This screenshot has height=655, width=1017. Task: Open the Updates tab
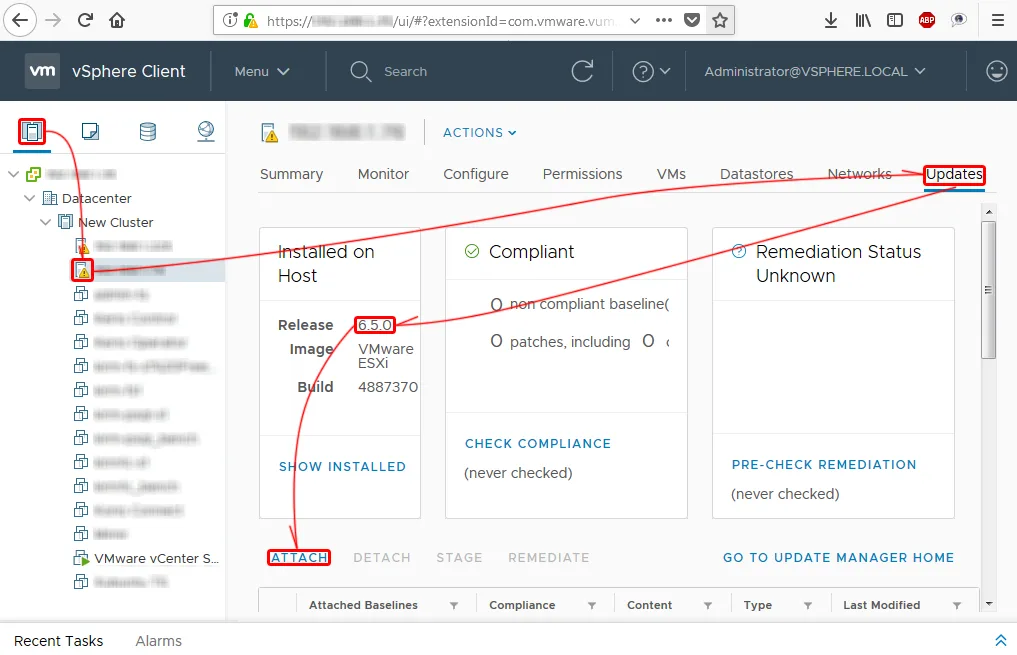coord(954,174)
